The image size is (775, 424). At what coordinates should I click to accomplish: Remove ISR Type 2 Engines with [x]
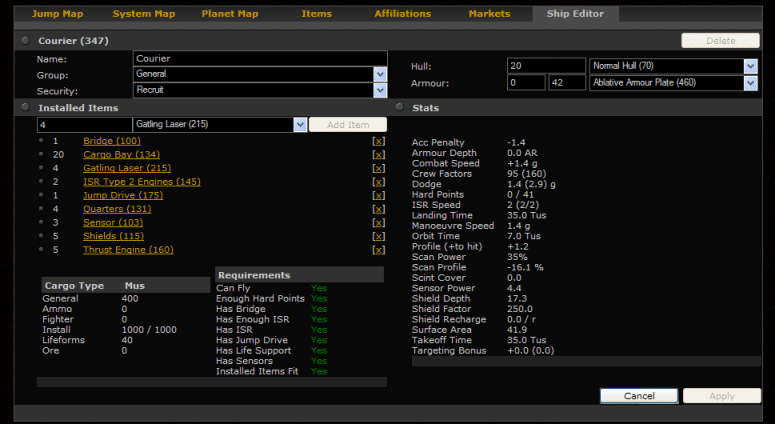tap(378, 182)
